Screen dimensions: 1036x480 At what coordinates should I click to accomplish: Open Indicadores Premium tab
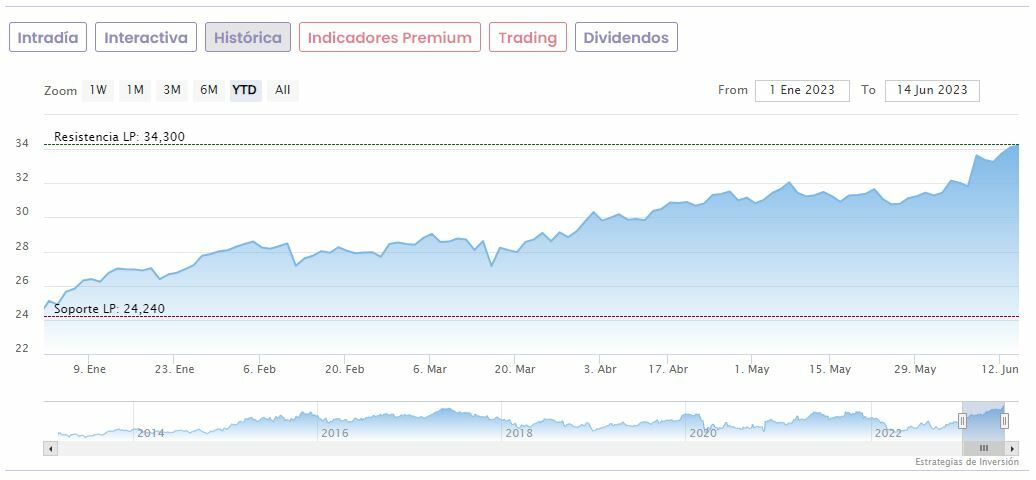pyautogui.click(x=390, y=38)
